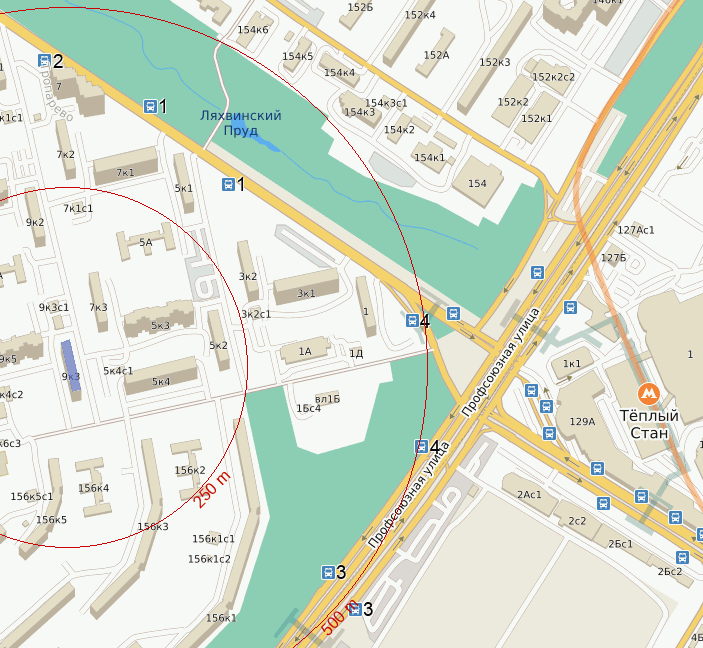Image resolution: width=703 pixels, height=648 pixels.
Task: Click building 129А near the metro
Action: point(582,422)
